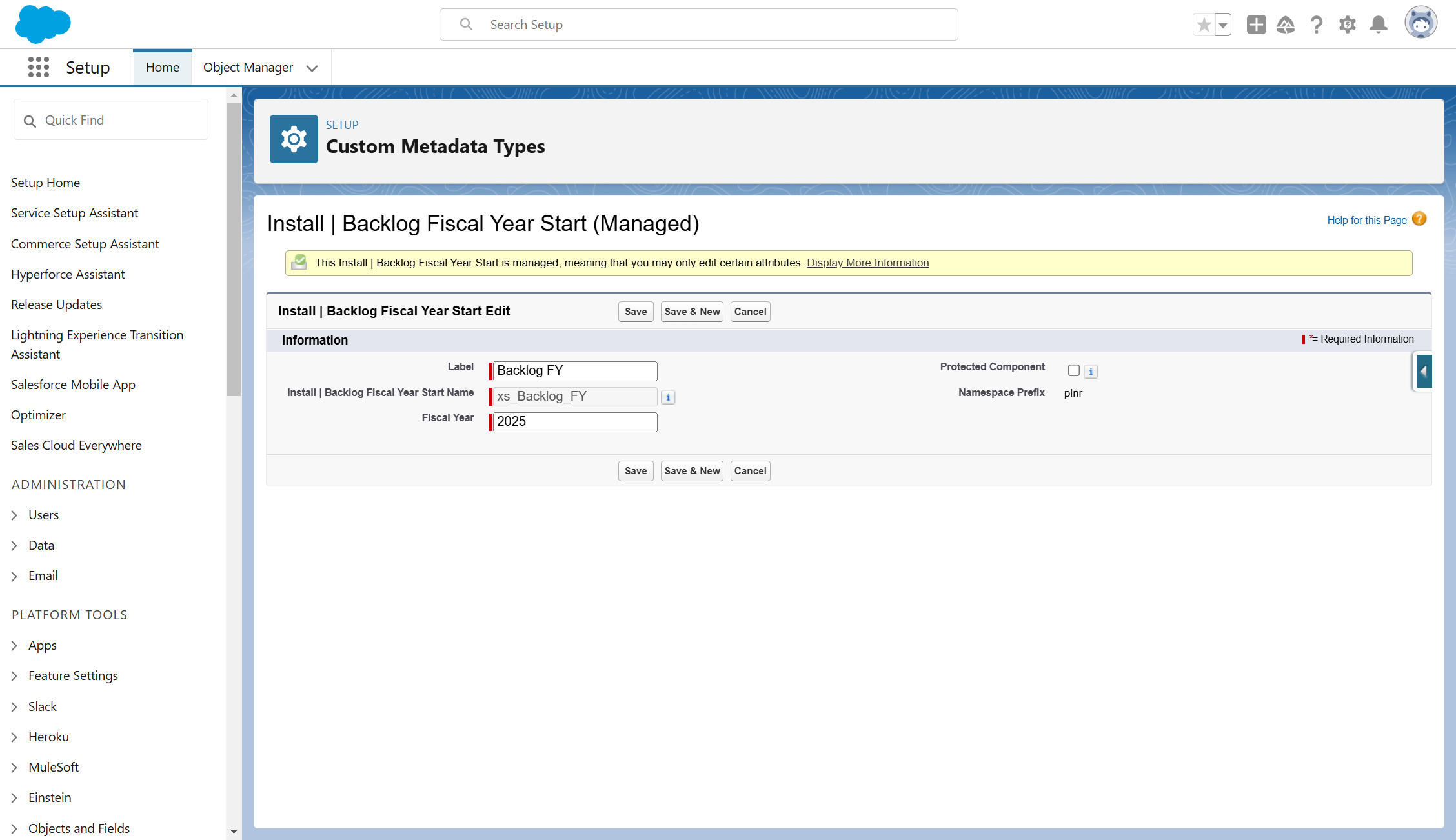Image resolution: width=1456 pixels, height=840 pixels.
Task: Click the user avatar profile icon
Action: 1421,24
